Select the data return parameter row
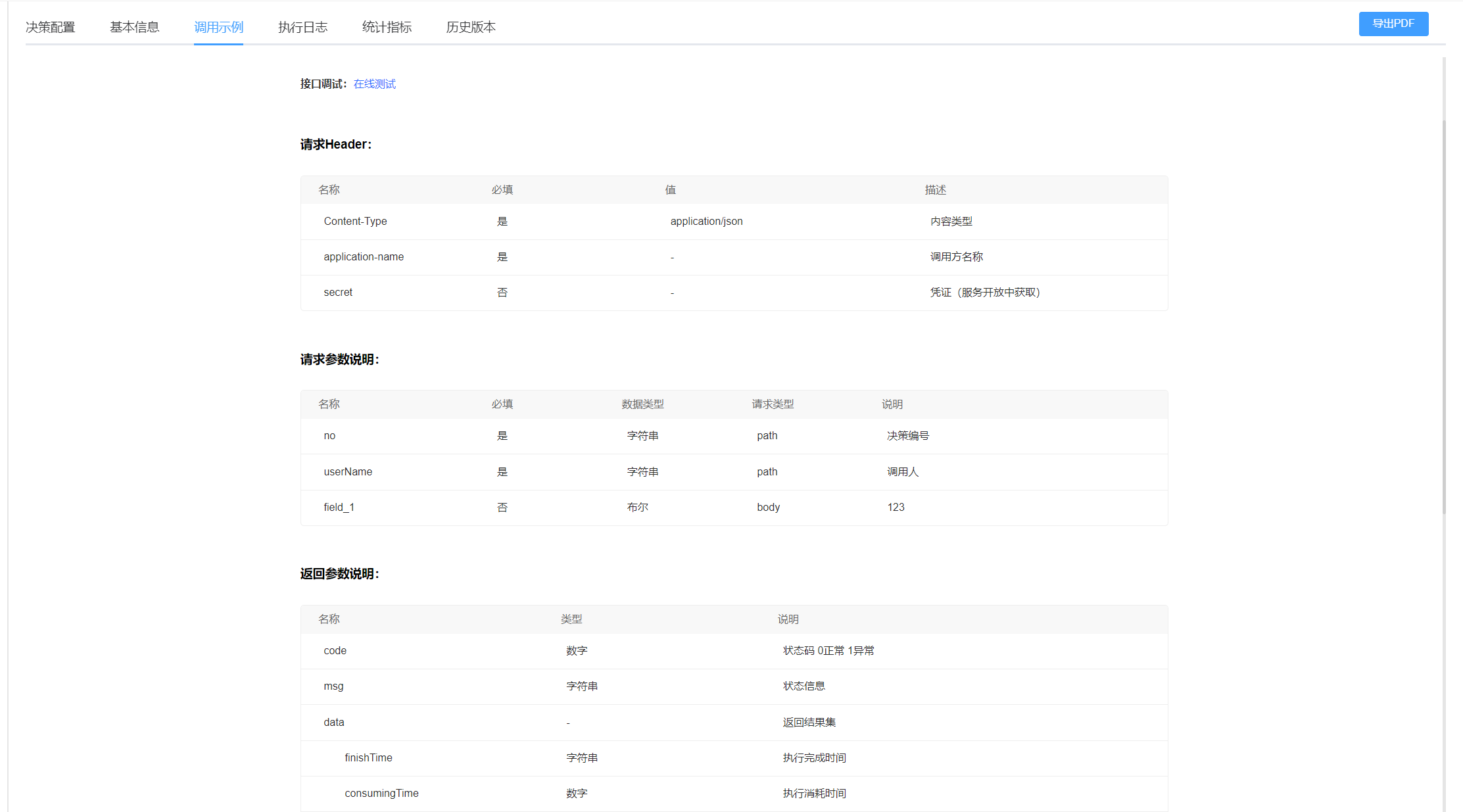 click(x=333, y=722)
